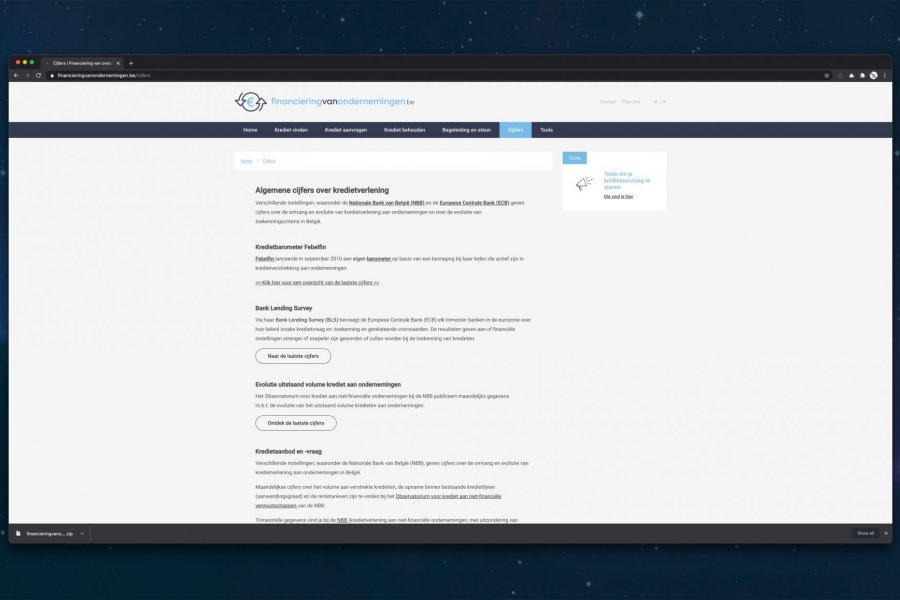Reload the page with the refresh icon
900x600 pixels.
click(38, 75)
